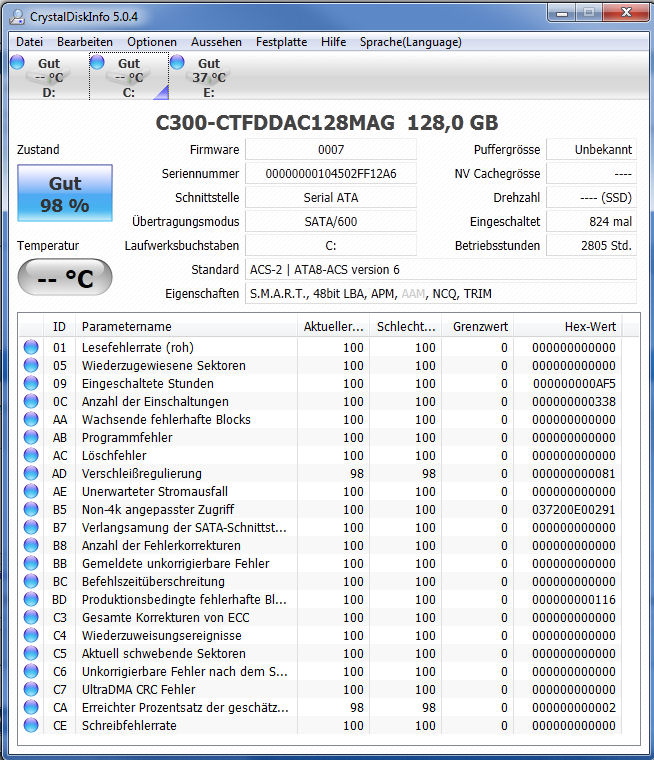
Task: Click the temperature display button
Action: tap(65, 277)
